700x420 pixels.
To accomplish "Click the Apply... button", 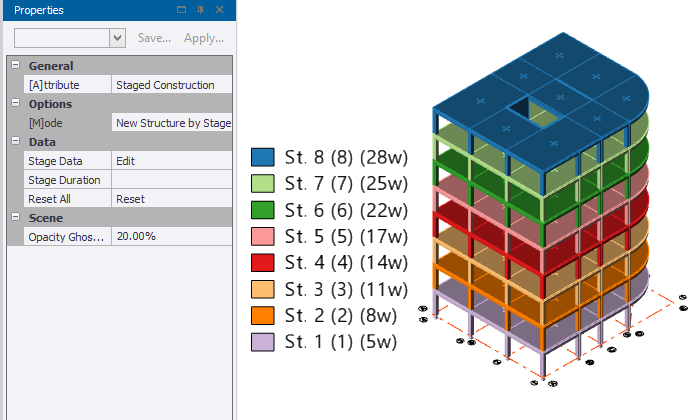I will 204,38.
